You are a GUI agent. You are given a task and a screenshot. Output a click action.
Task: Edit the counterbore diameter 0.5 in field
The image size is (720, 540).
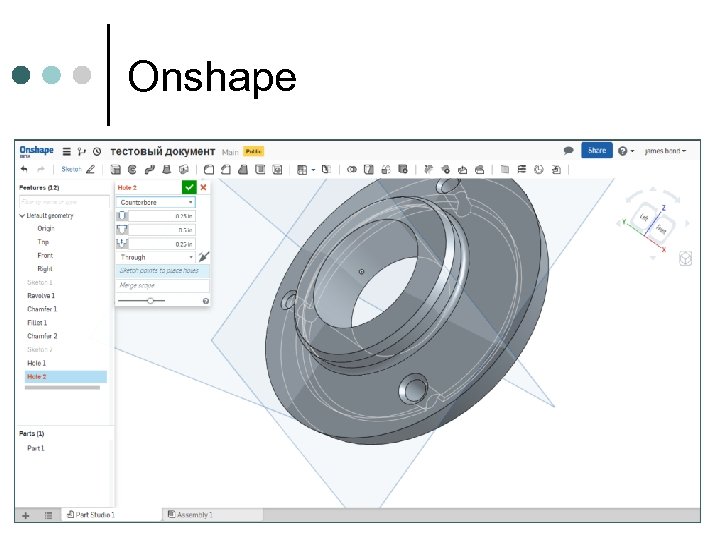click(x=162, y=230)
